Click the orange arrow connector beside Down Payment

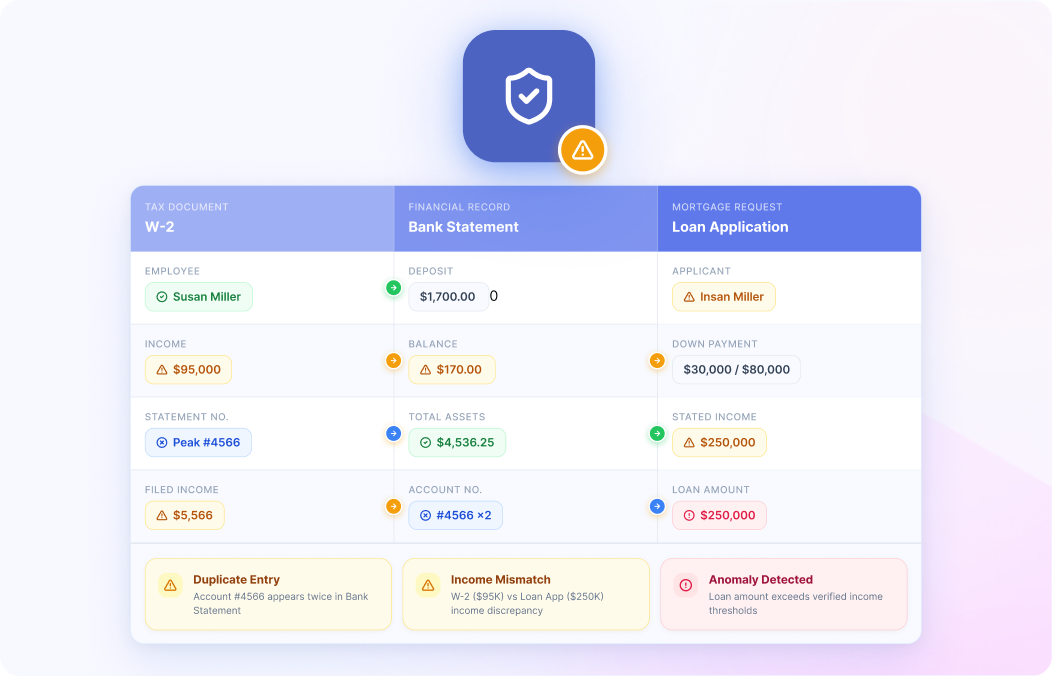pos(657,361)
